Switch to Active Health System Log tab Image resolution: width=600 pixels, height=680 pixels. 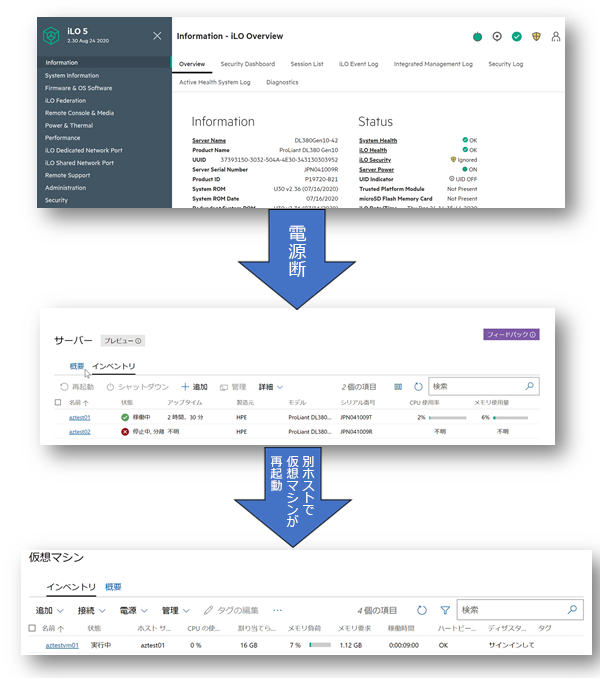coord(215,82)
